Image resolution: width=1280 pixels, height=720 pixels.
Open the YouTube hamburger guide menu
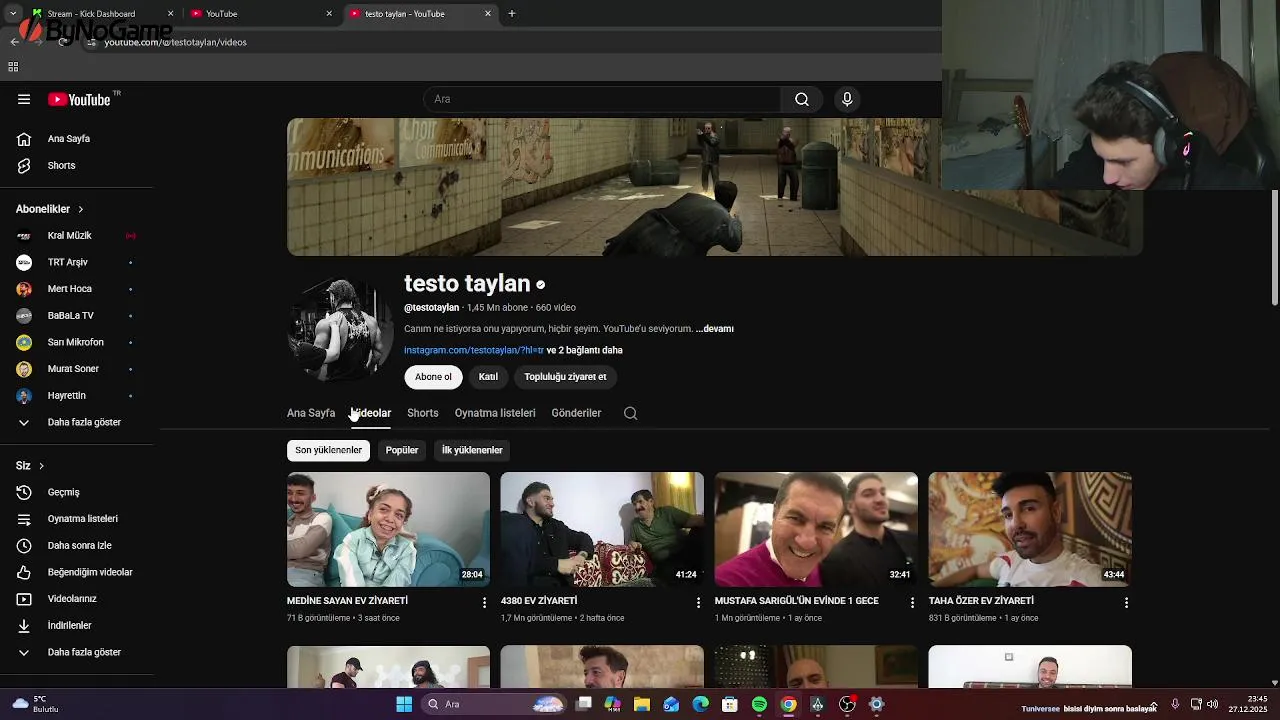(24, 99)
